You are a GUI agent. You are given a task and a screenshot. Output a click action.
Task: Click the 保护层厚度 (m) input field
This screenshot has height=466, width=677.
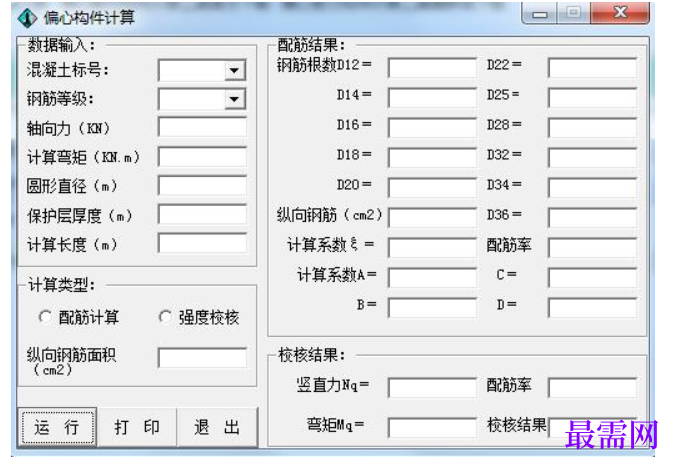(202, 215)
